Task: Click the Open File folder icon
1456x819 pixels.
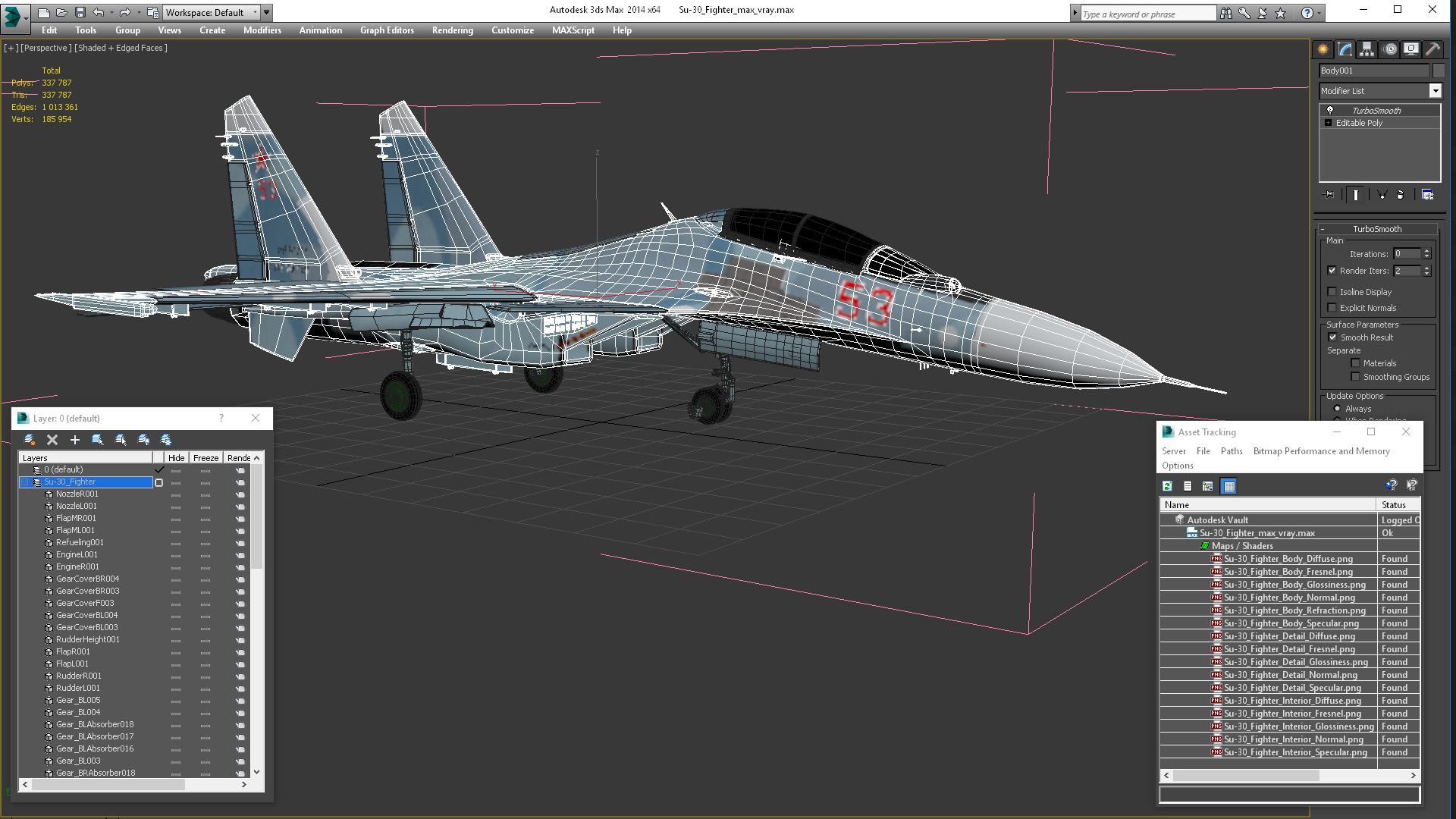Action: point(62,12)
